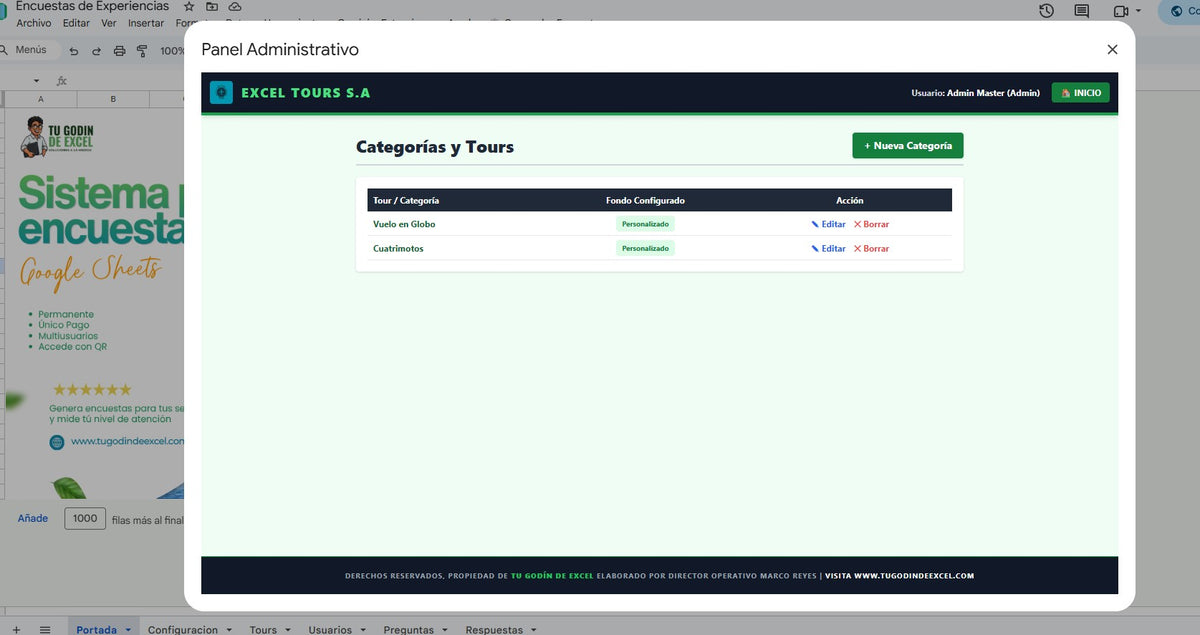Open the Configuracion tab dropdown arrow
Viewport: 1200px width, 635px height.
click(x=229, y=630)
